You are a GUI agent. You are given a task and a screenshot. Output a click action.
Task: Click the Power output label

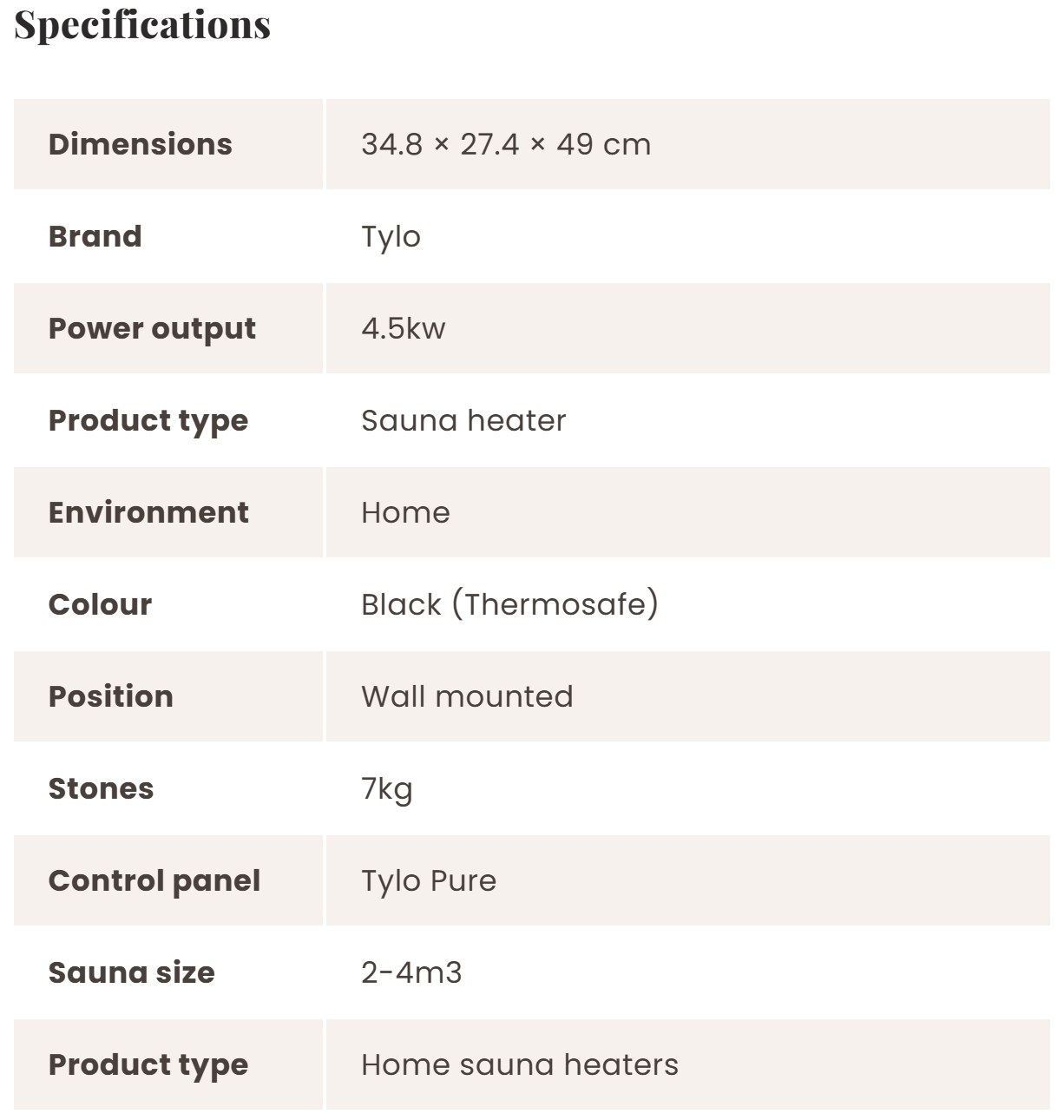(152, 328)
